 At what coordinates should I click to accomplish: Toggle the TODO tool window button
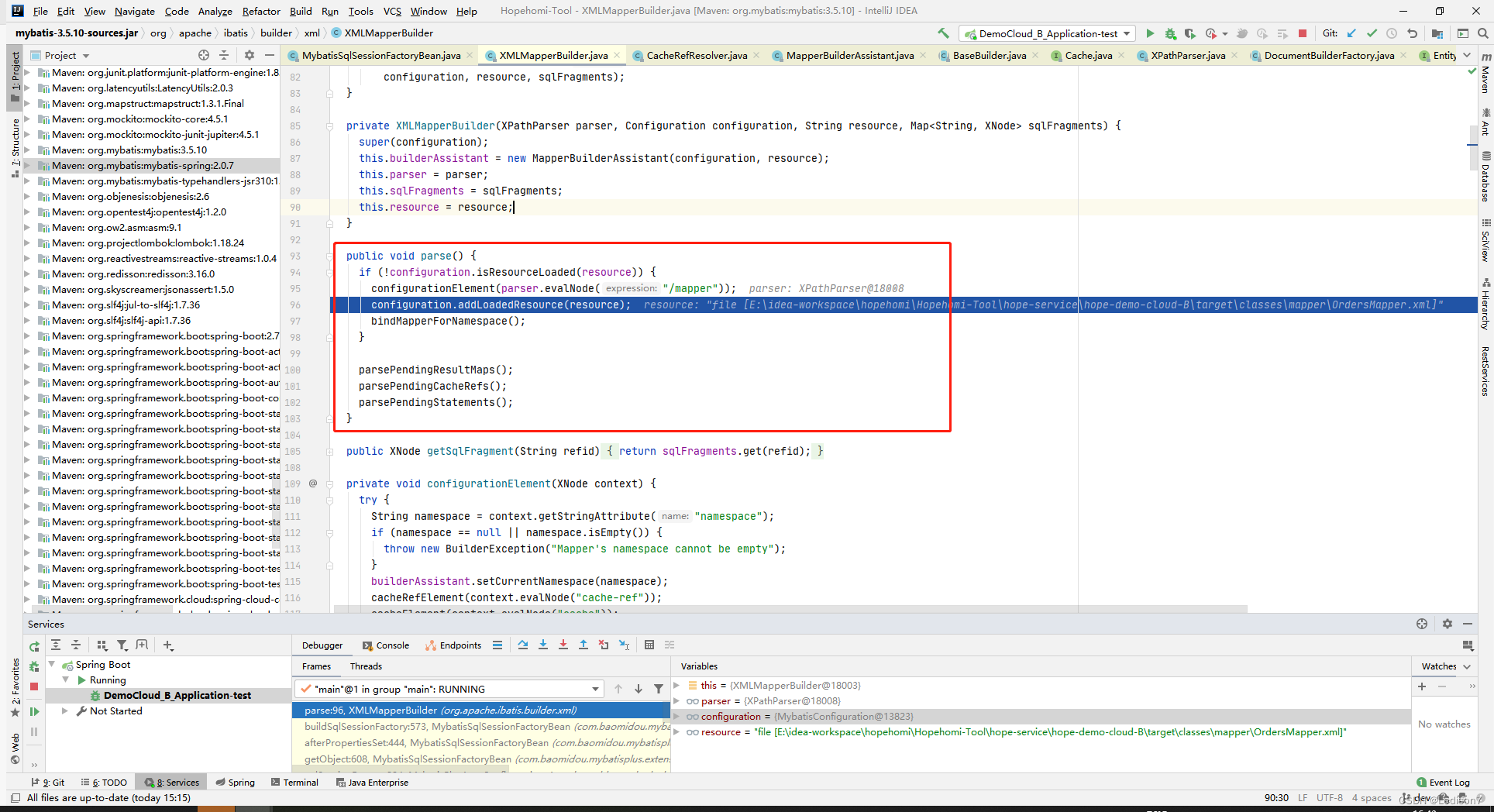pos(105,783)
